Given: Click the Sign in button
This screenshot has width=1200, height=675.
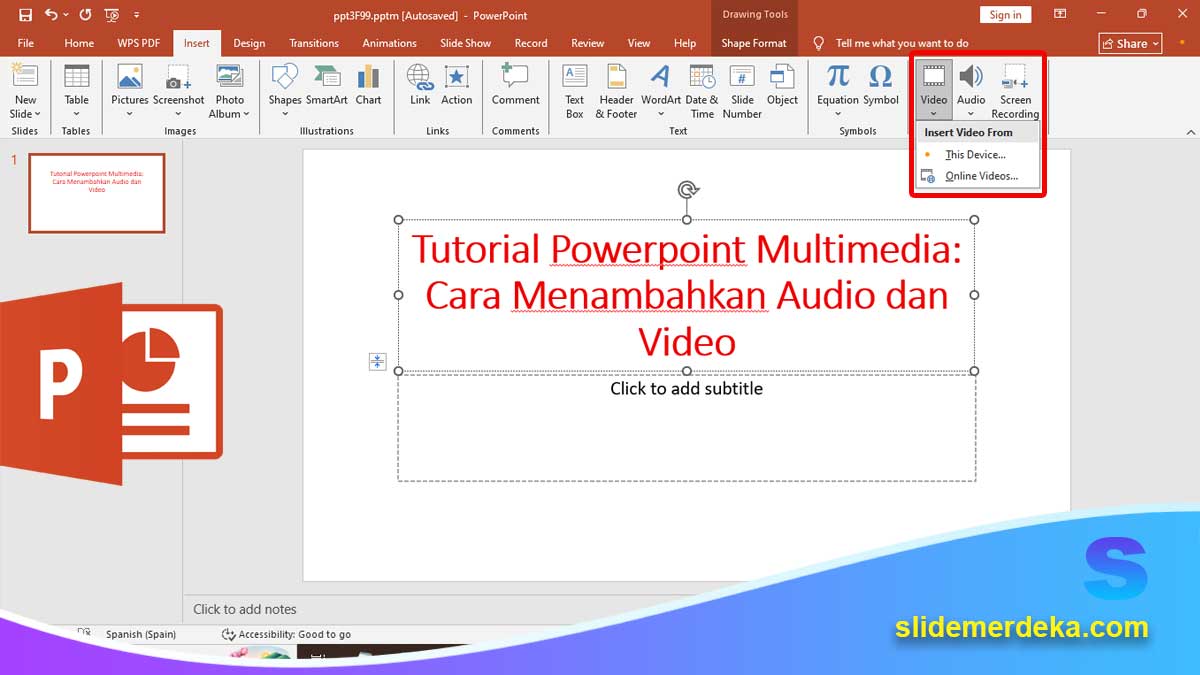Looking at the screenshot, I should [1005, 15].
